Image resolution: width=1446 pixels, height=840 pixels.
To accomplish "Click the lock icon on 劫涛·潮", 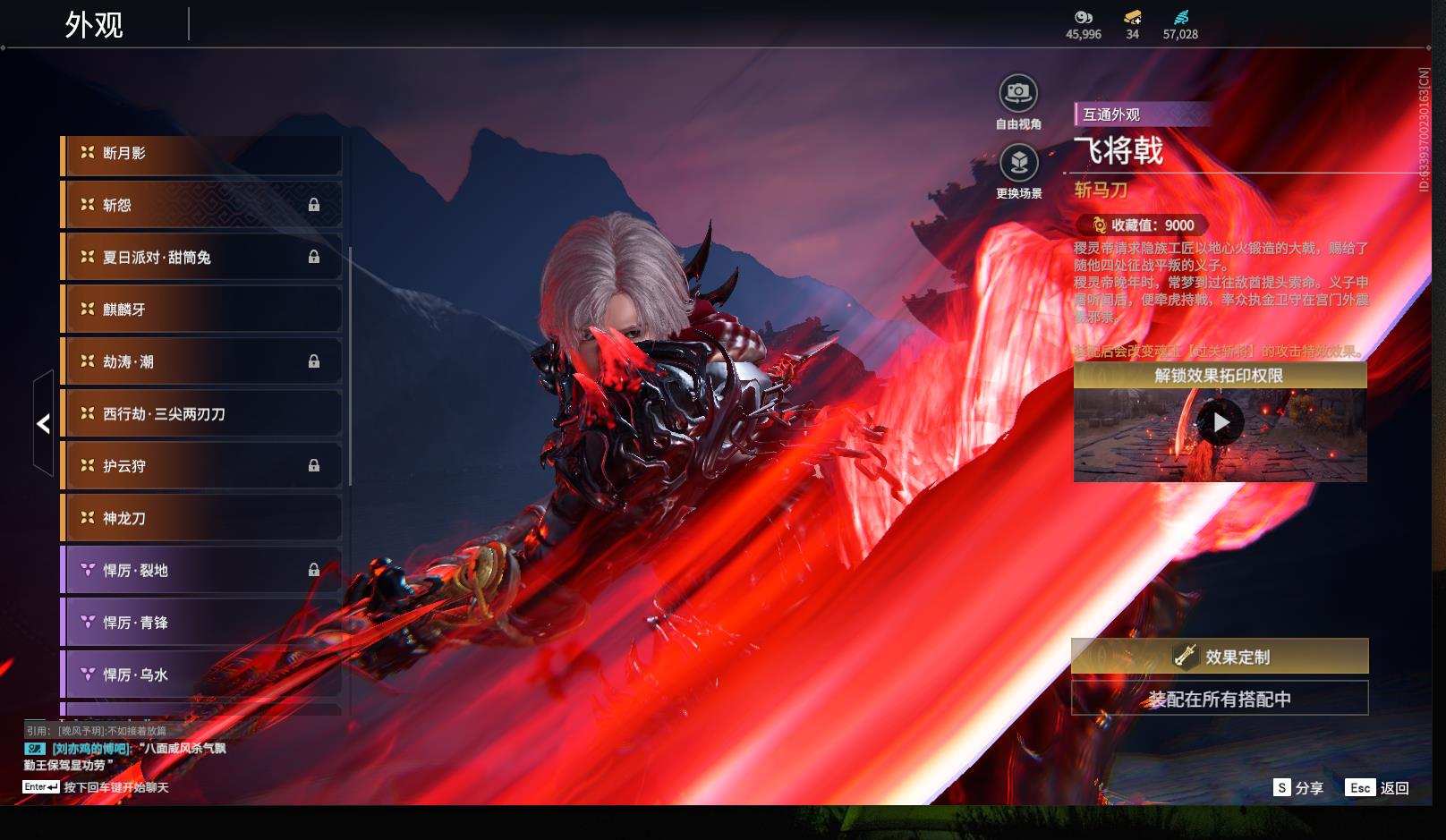I will (x=314, y=361).
